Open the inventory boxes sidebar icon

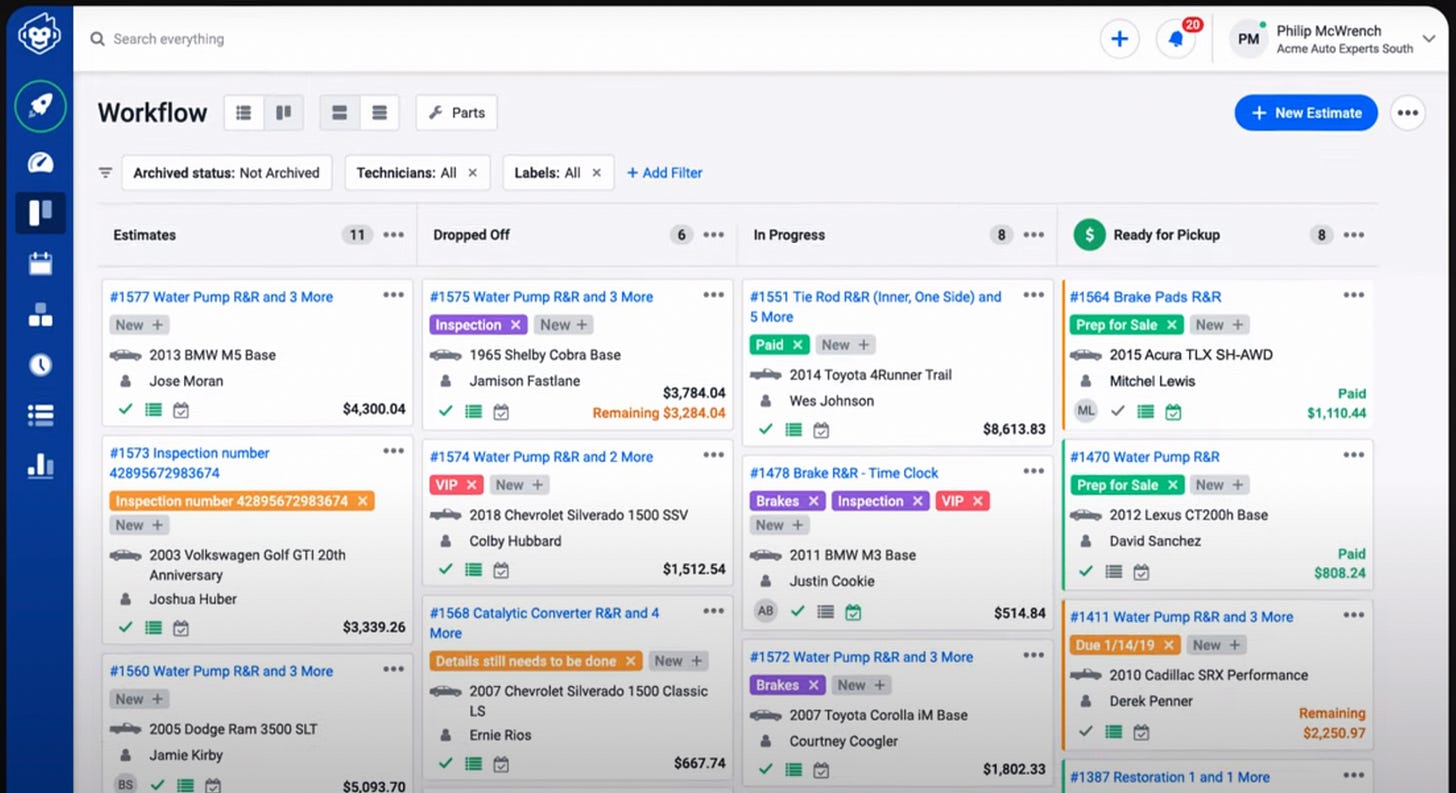(40, 315)
